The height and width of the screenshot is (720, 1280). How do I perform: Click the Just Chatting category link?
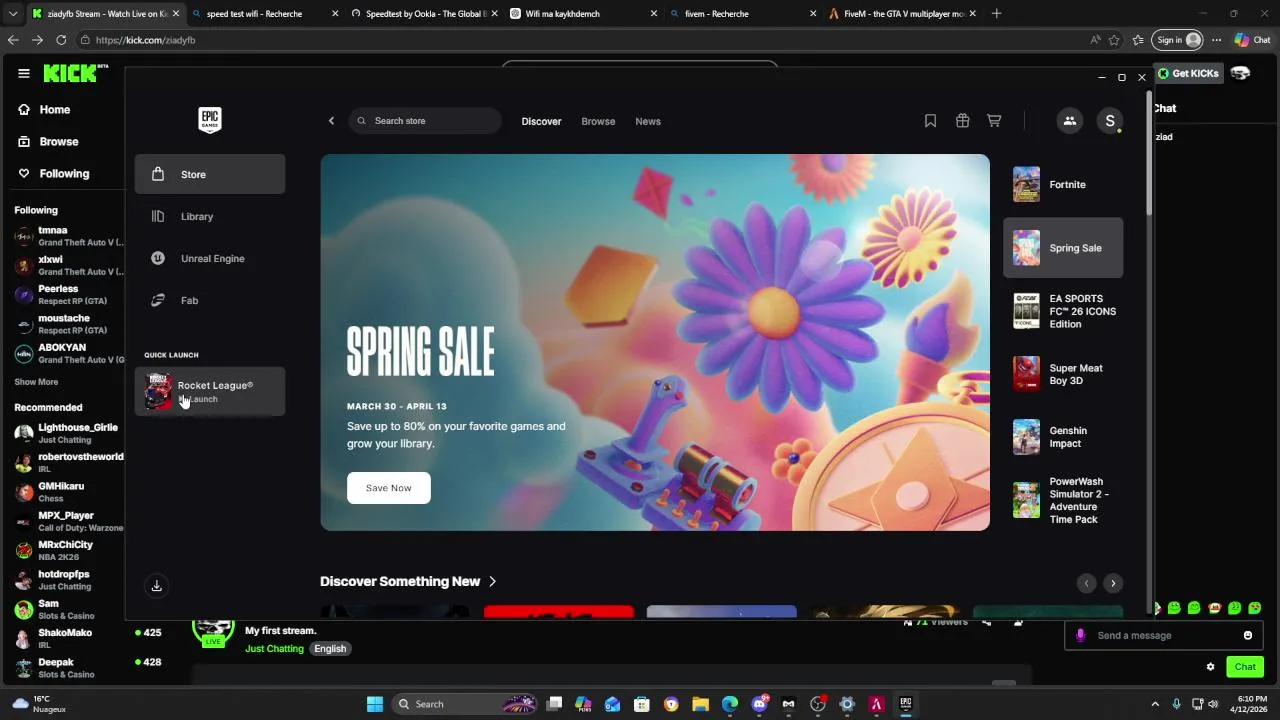click(274, 649)
